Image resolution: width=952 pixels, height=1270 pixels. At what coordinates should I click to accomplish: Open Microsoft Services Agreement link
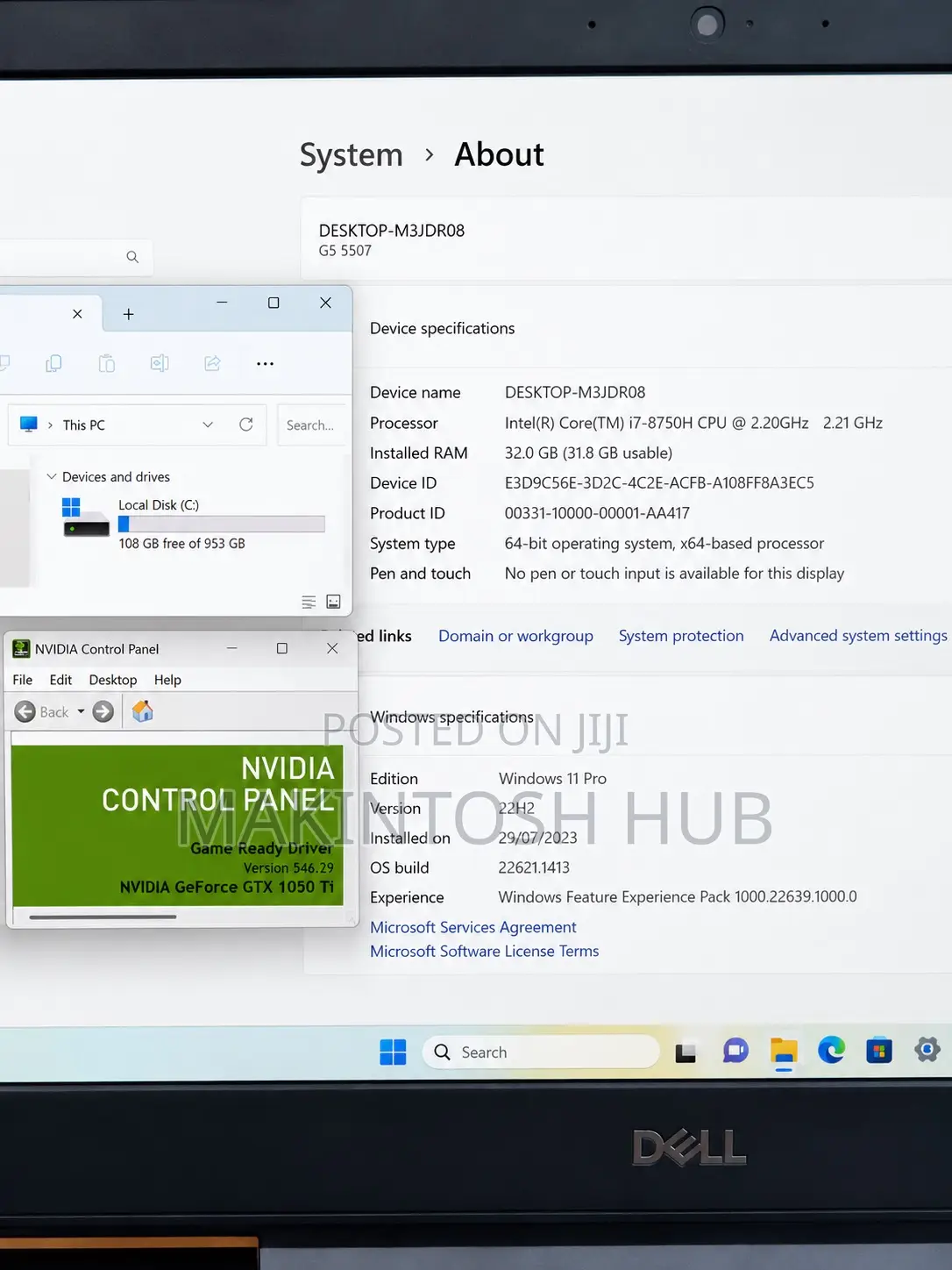[x=473, y=927]
